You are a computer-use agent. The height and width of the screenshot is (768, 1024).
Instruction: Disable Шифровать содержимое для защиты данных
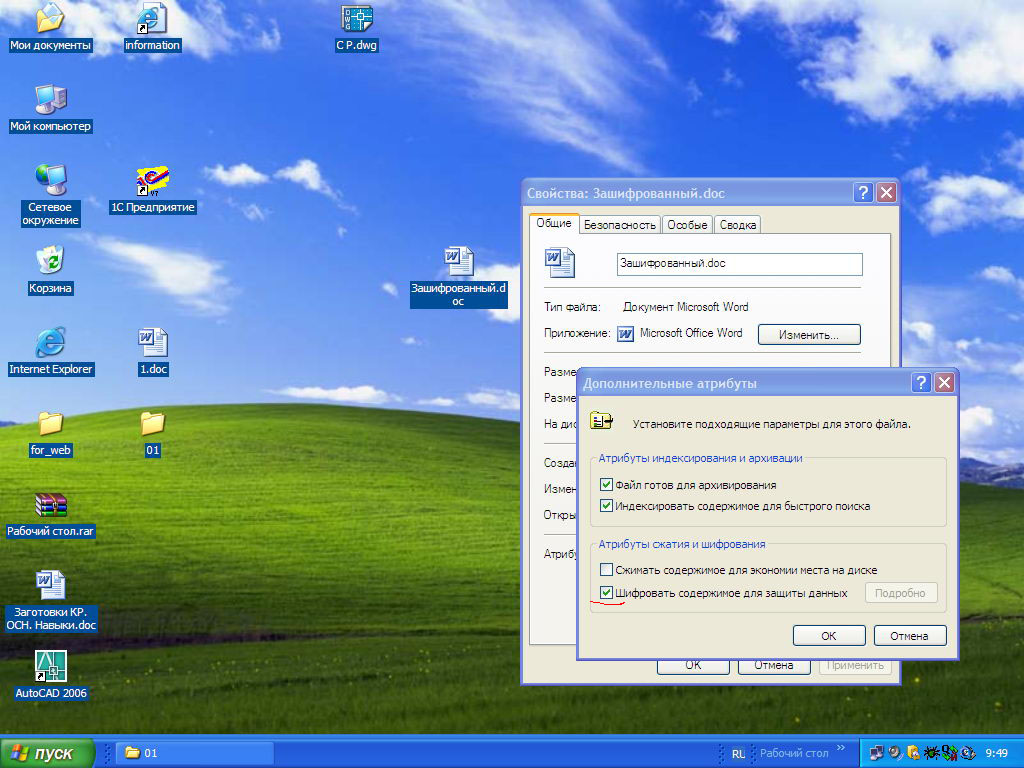[x=606, y=593]
